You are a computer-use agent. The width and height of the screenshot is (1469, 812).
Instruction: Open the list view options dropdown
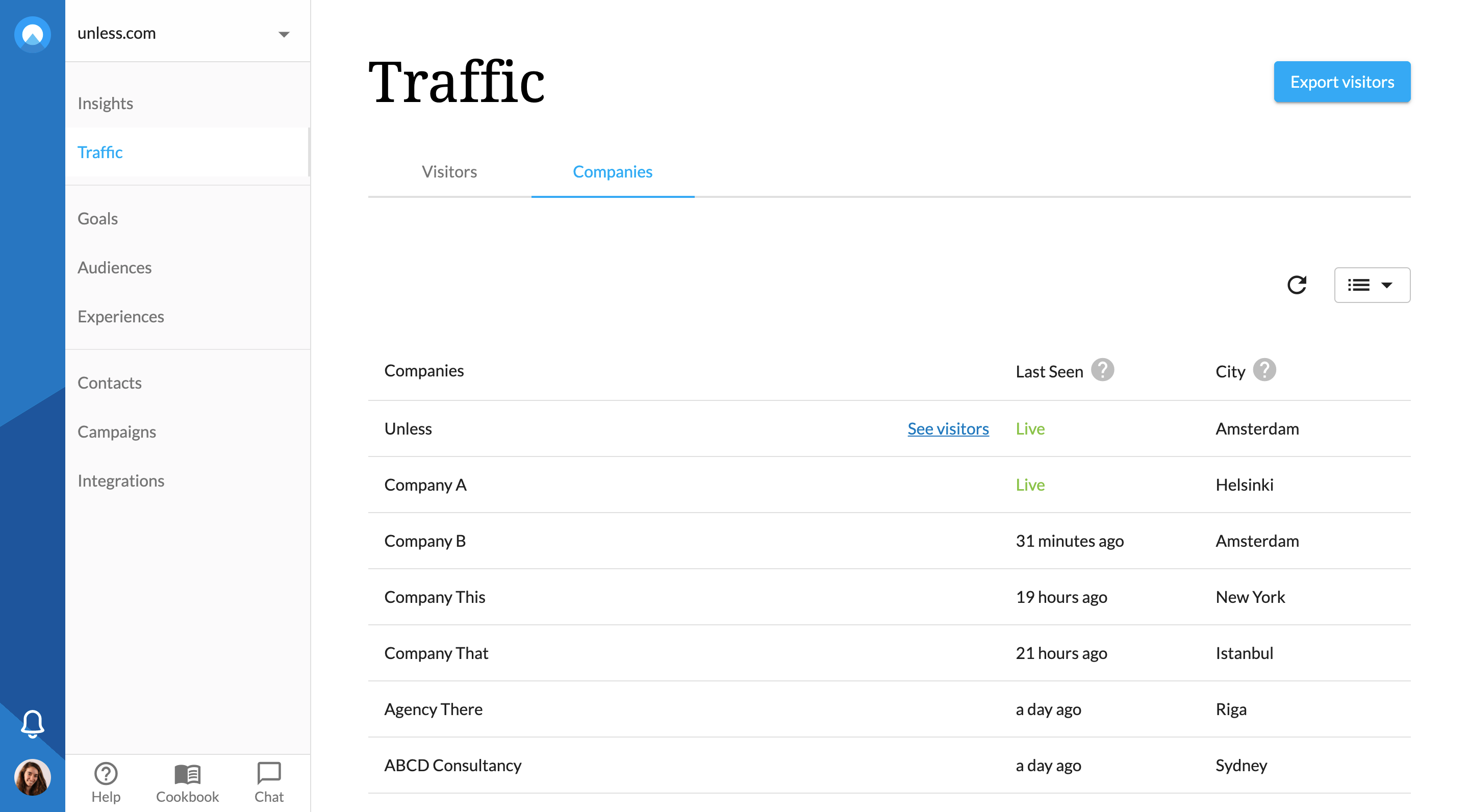pos(1372,285)
